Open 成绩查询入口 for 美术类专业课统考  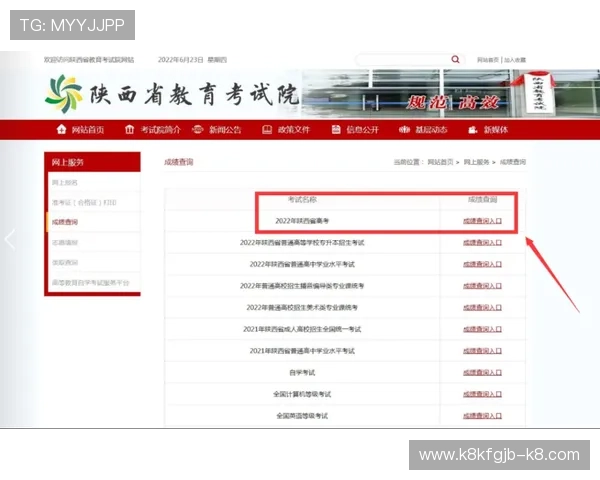click(482, 307)
